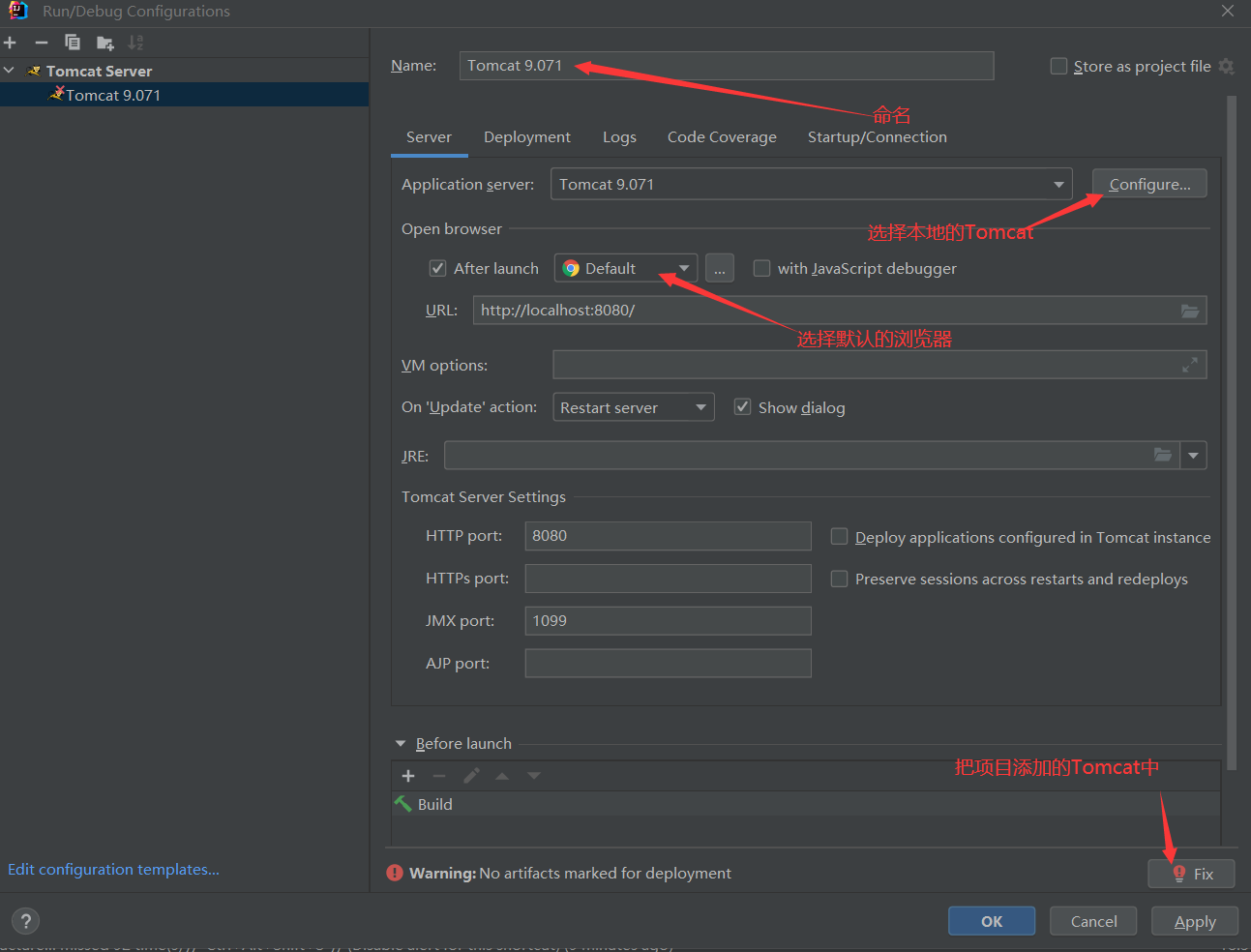The width and height of the screenshot is (1251, 952).
Task: Copy the selected configuration
Action: pyautogui.click(x=73, y=43)
